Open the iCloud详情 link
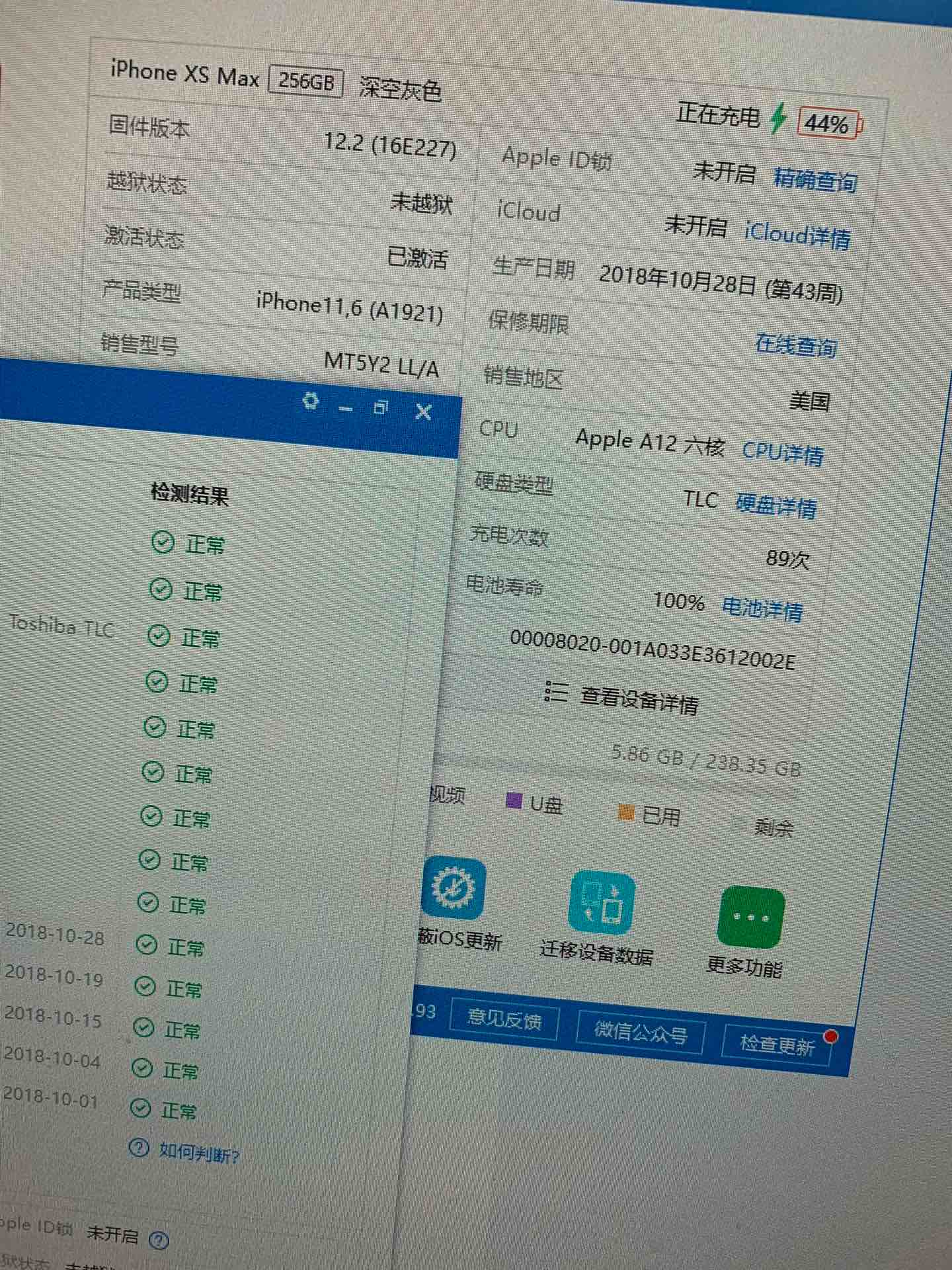Screen dimensions: 952x1270 [797, 234]
